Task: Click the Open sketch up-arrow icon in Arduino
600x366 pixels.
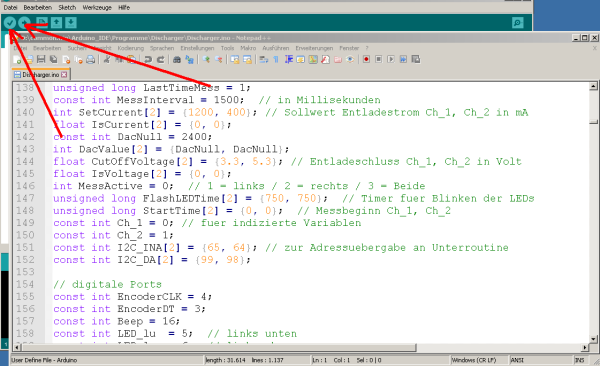Action: pyautogui.click(x=56, y=23)
